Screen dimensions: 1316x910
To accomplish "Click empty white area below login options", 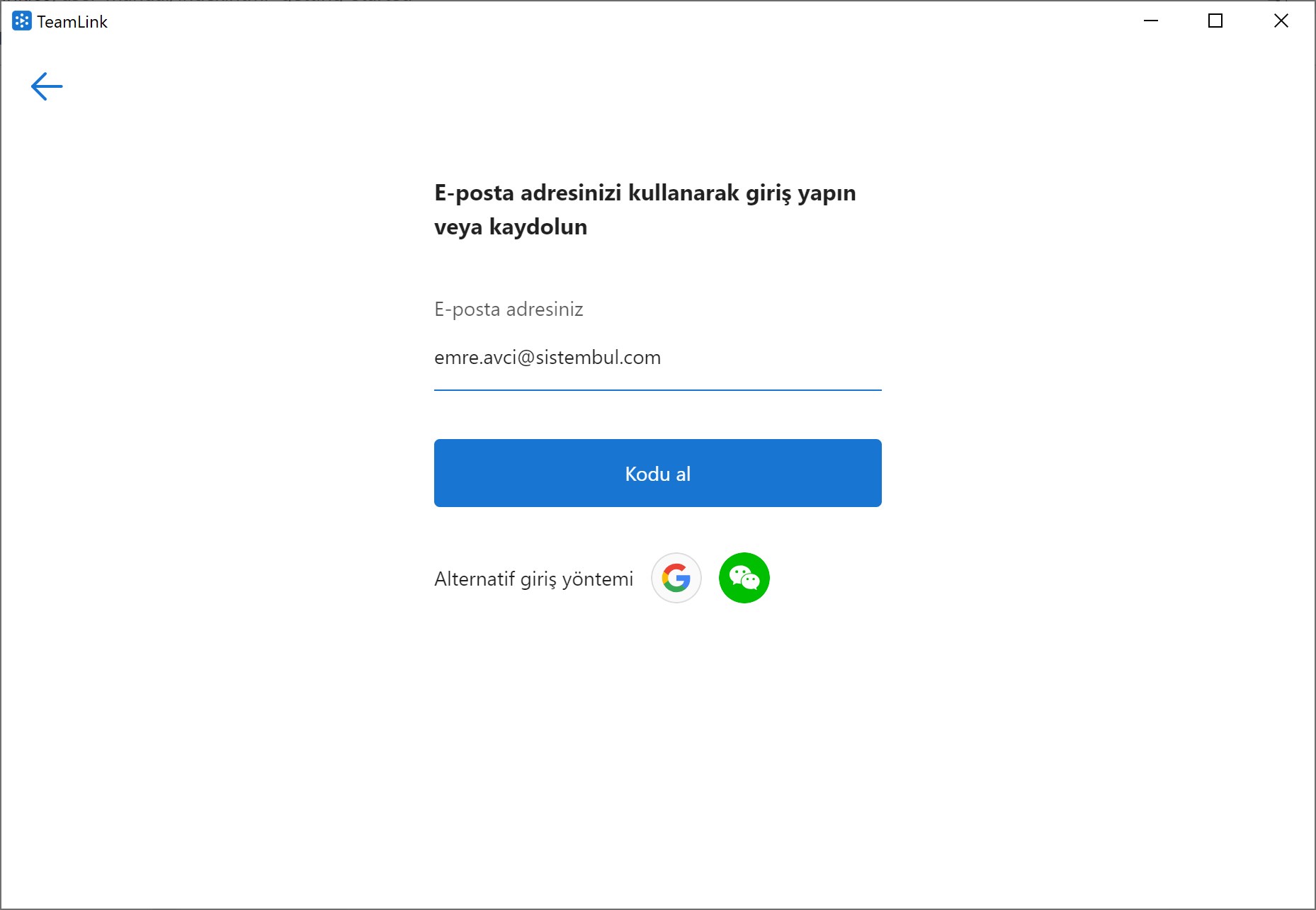I will pyautogui.click(x=658, y=744).
